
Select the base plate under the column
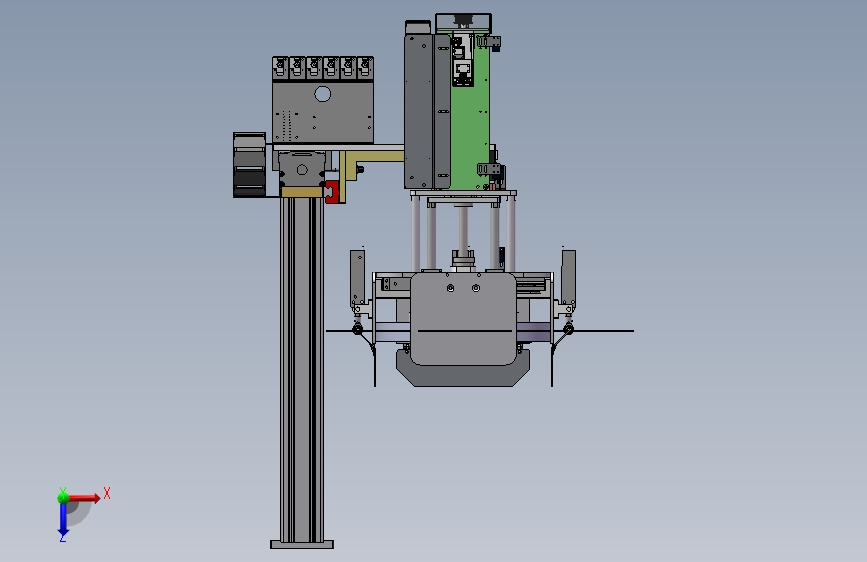click(302, 545)
